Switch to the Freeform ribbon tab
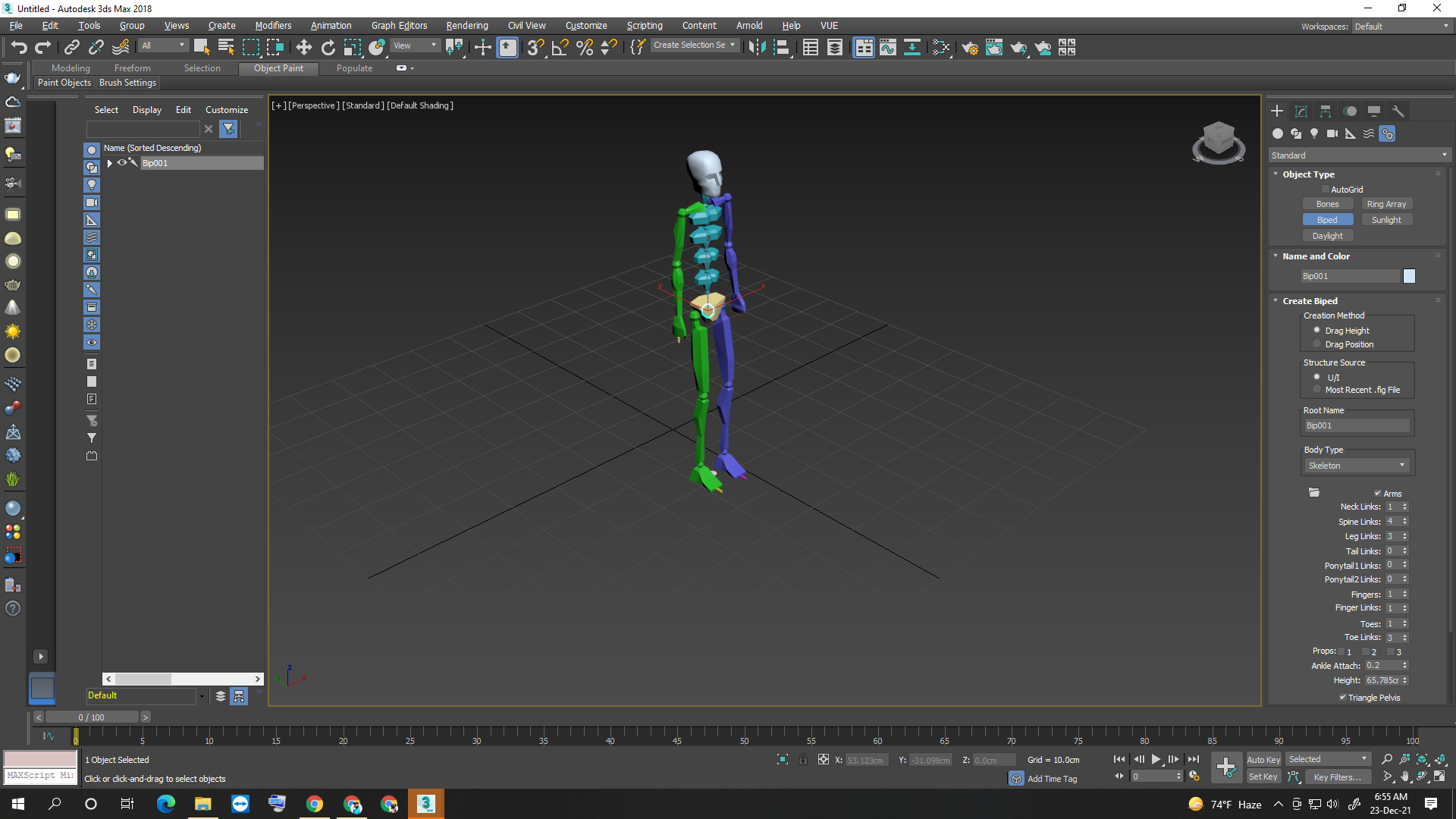The width and height of the screenshot is (1456, 819). [132, 68]
